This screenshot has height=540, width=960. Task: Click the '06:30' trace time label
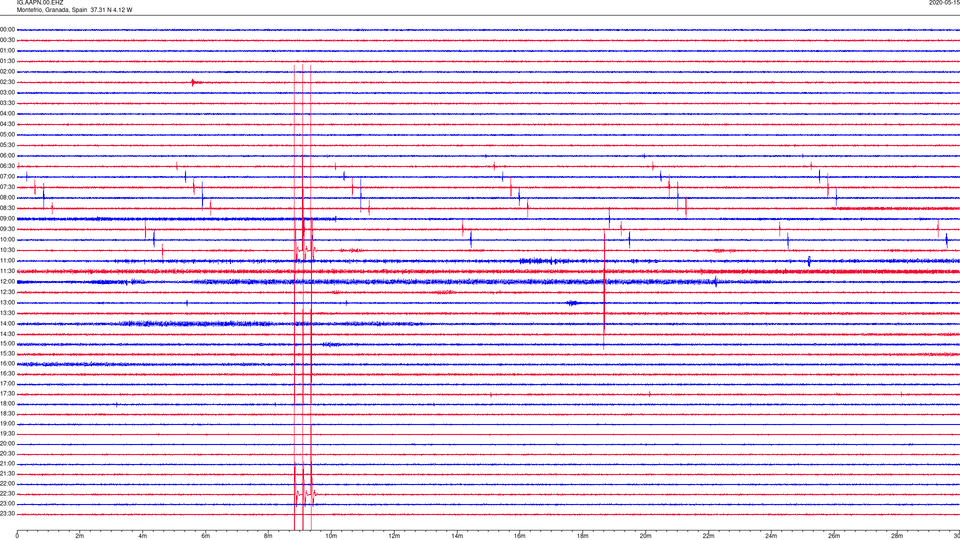point(7,166)
